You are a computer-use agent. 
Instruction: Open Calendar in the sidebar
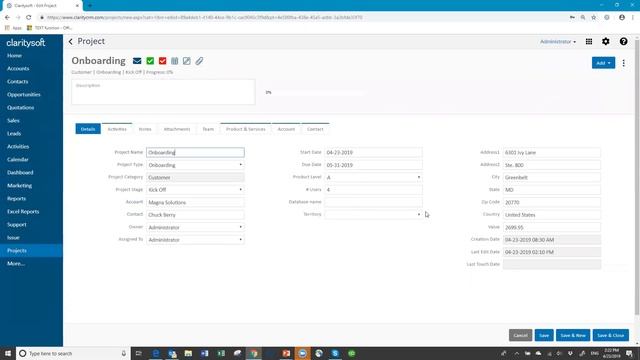coord(18,160)
